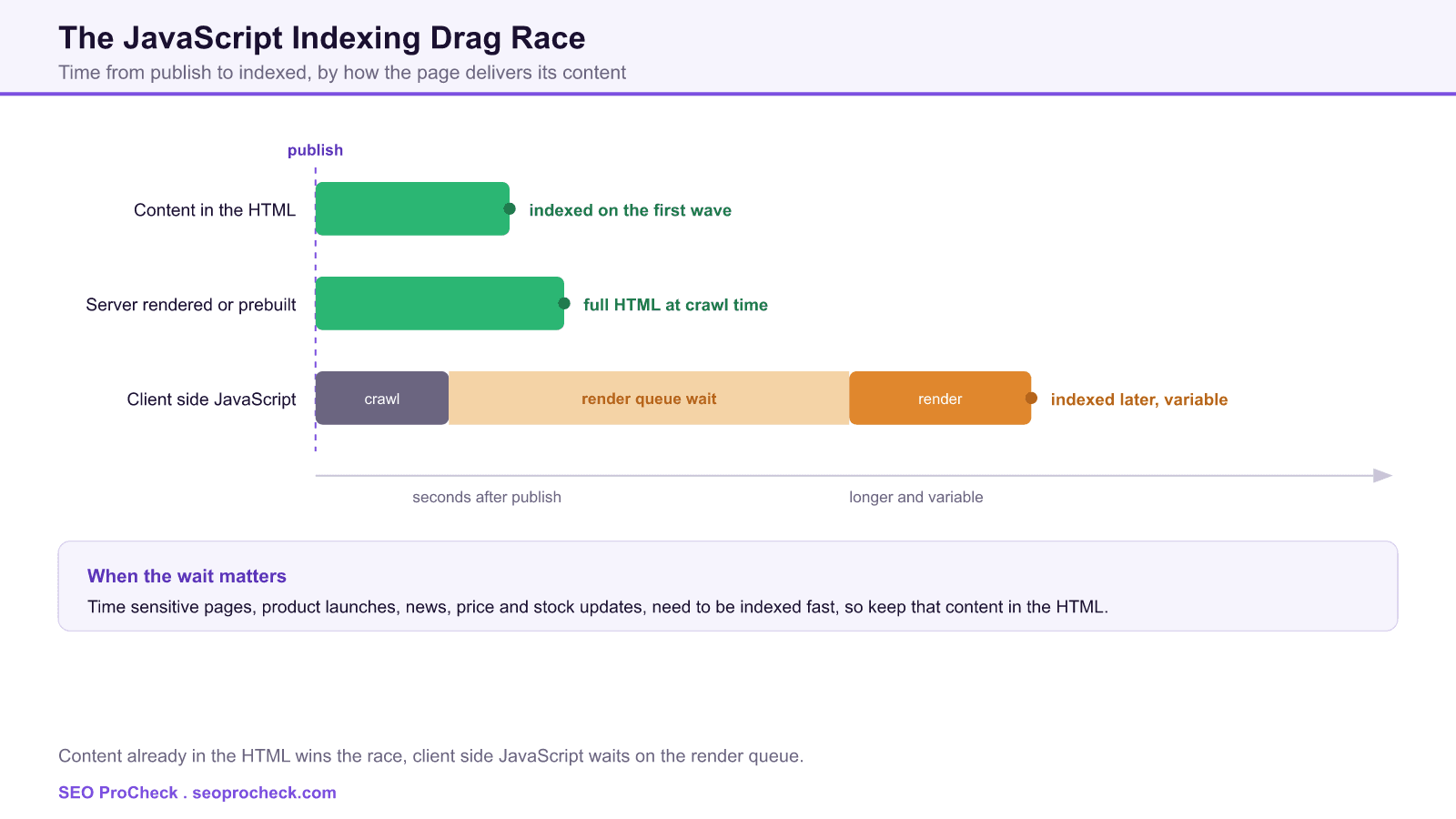Select the 'Content in the HTML' row label
This screenshot has height=819, width=1456.
pyautogui.click(x=215, y=210)
